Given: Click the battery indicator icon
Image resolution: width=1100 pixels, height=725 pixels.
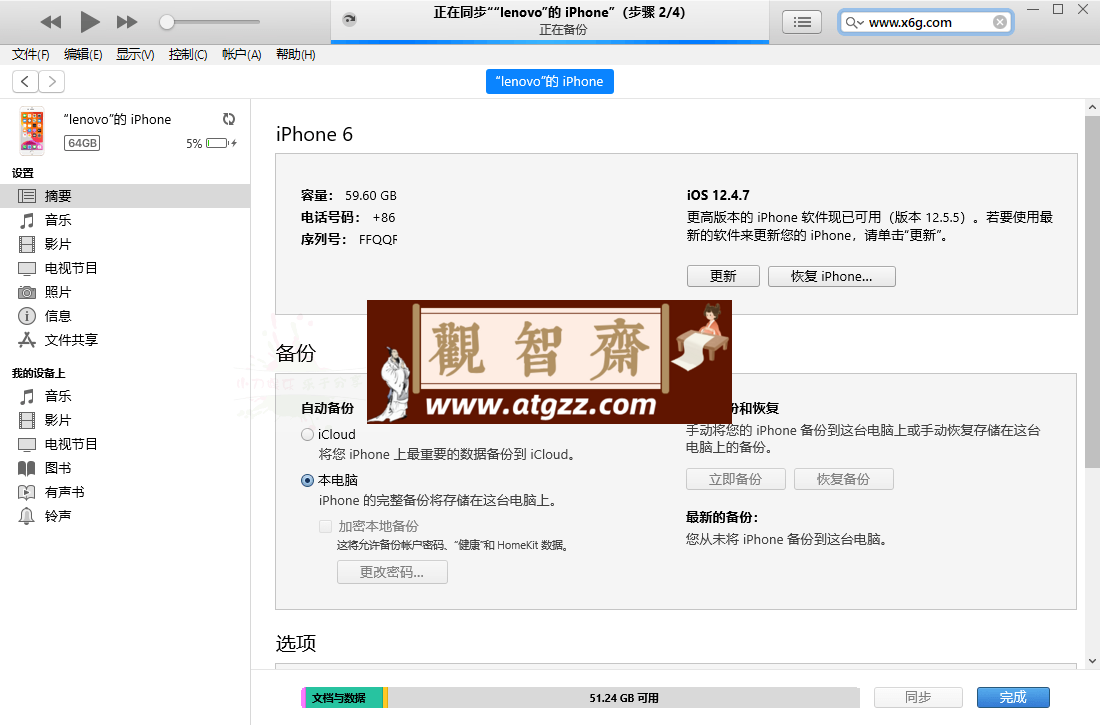Looking at the screenshot, I should click(x=221, y=143).
